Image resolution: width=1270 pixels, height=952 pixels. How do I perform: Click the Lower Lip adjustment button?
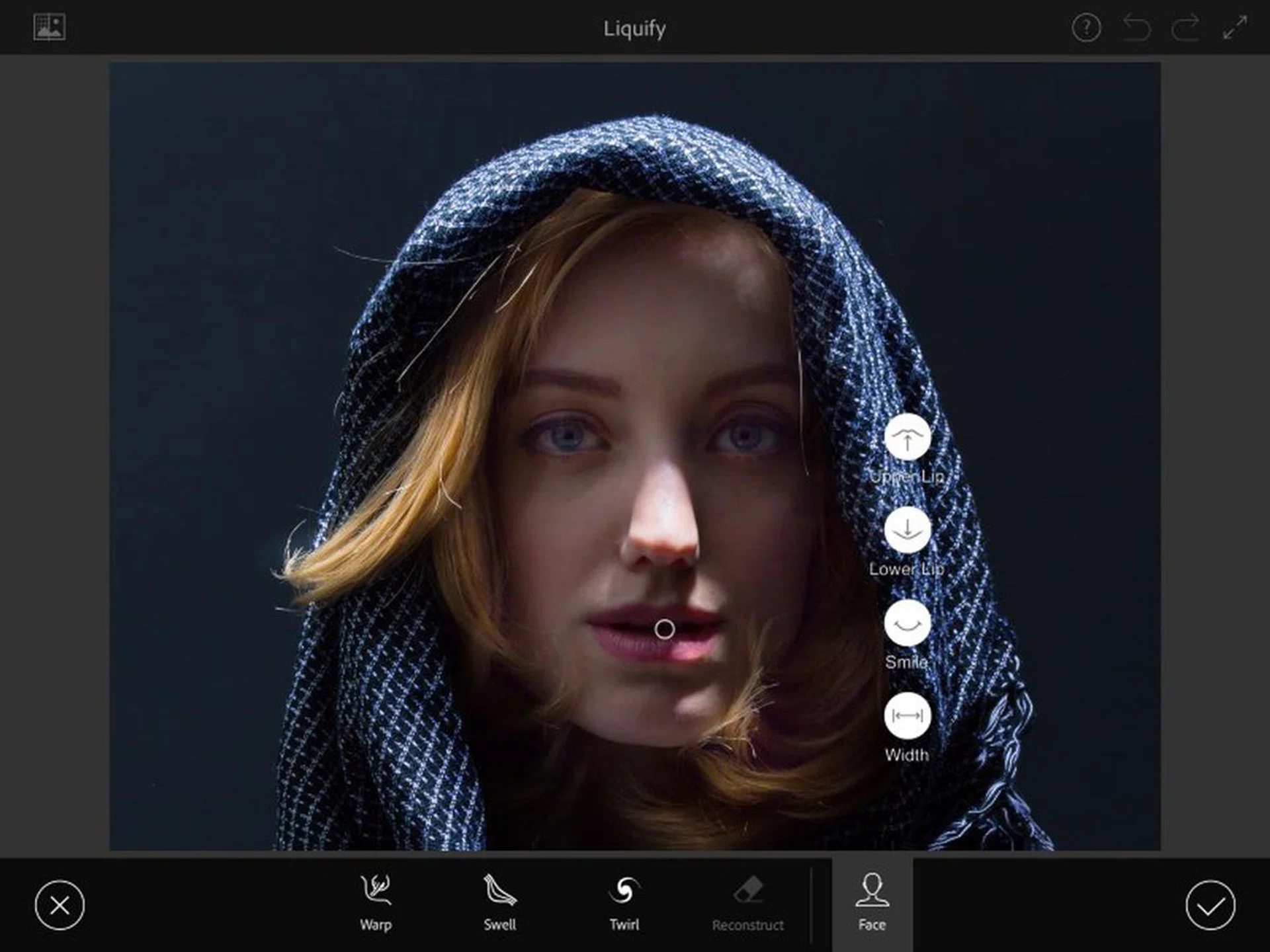click(x=907, y=530)
